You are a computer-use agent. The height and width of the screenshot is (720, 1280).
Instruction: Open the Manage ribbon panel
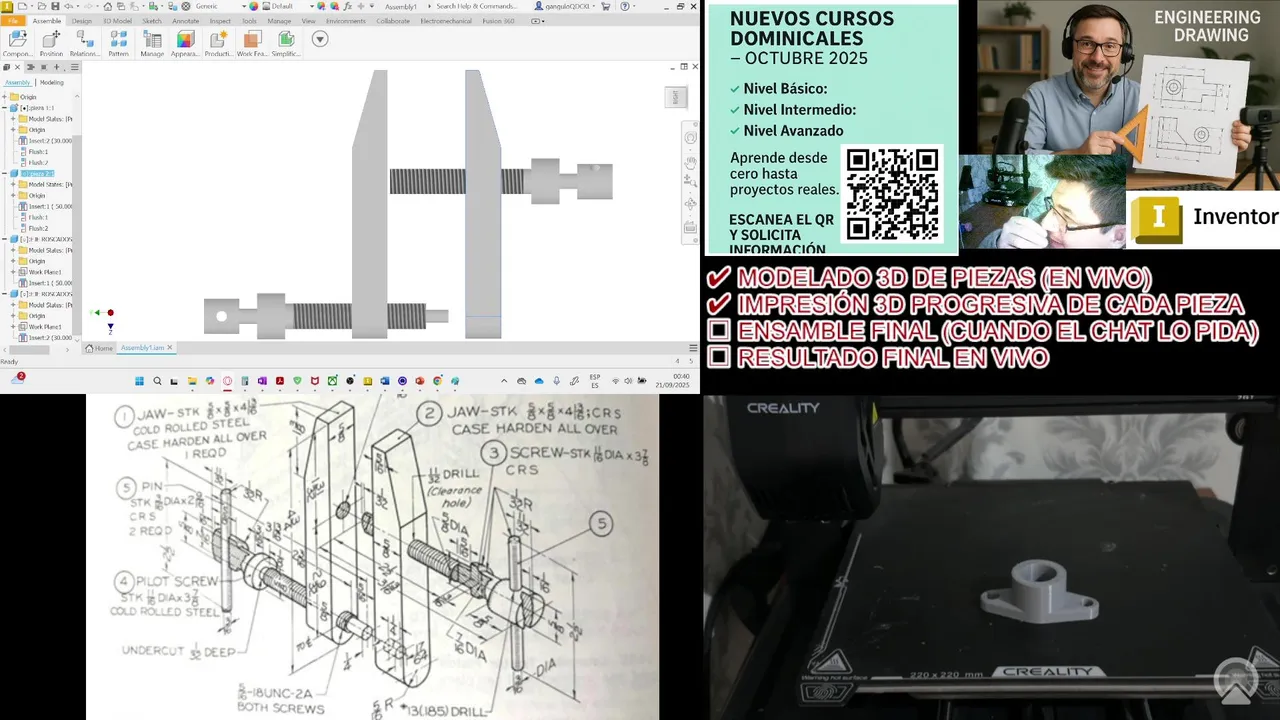coord(152,42)
